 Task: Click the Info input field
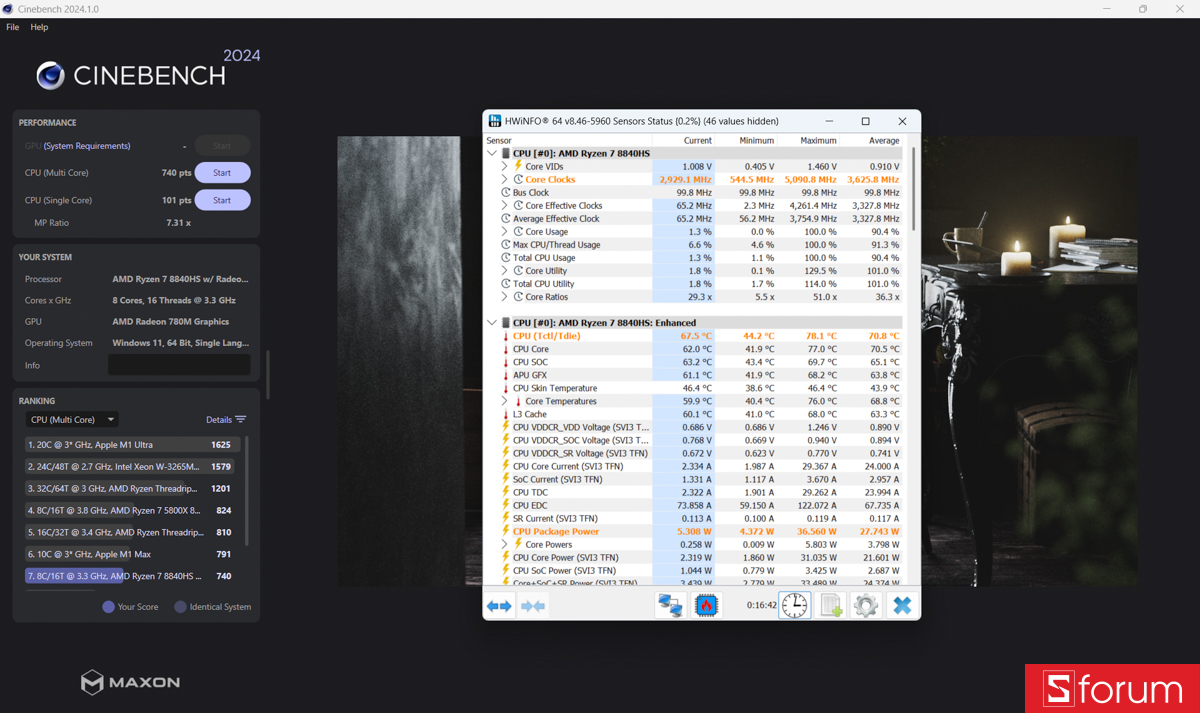tap(179, 365)
